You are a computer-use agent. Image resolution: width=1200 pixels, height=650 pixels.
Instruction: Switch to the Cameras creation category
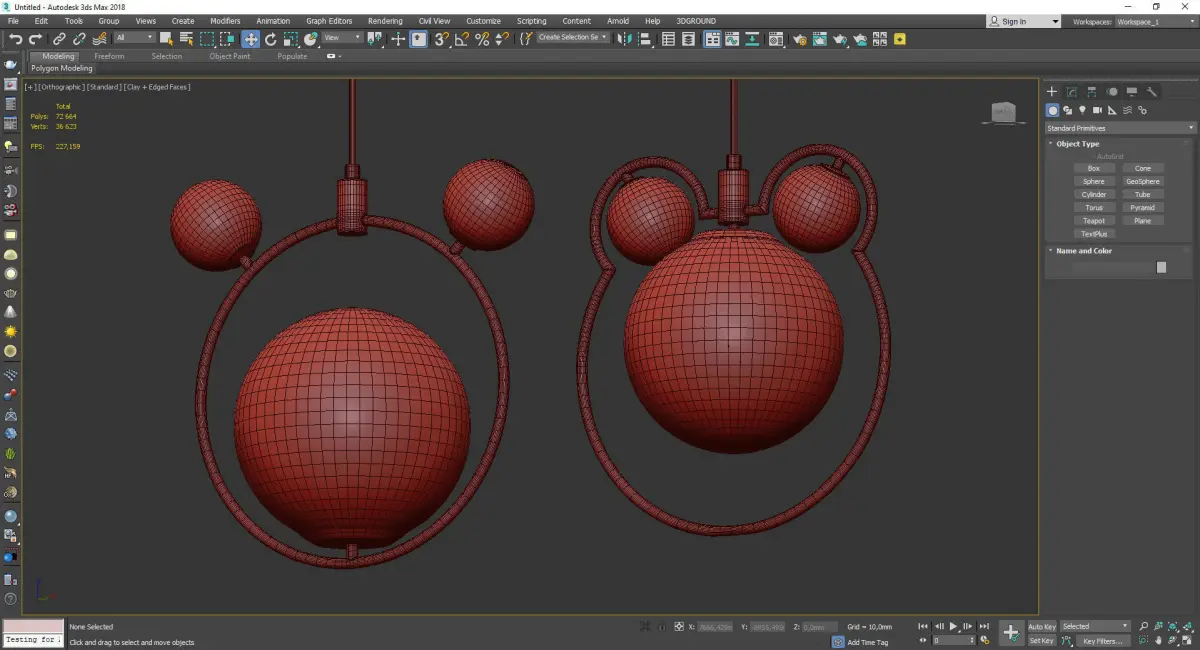click(1097, 110)
